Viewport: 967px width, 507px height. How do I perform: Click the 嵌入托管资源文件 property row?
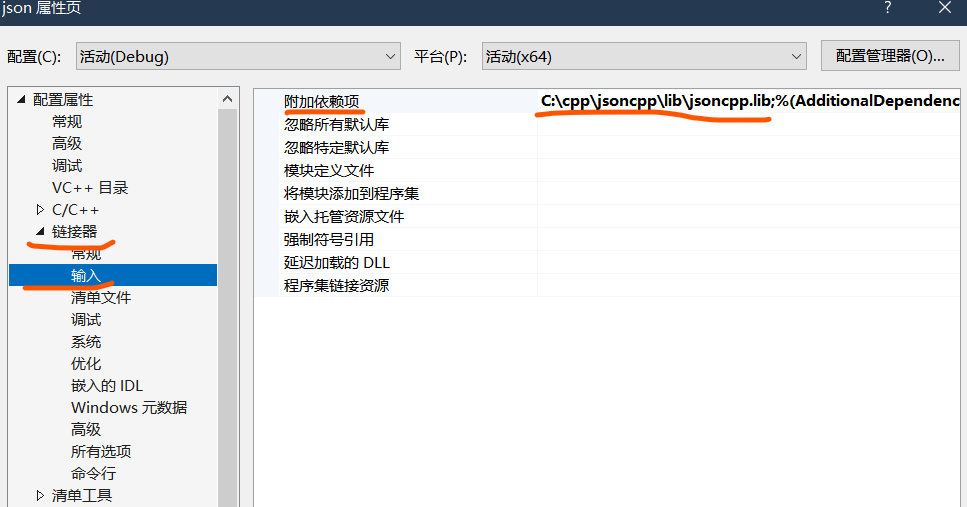click(x=607, y=216)
